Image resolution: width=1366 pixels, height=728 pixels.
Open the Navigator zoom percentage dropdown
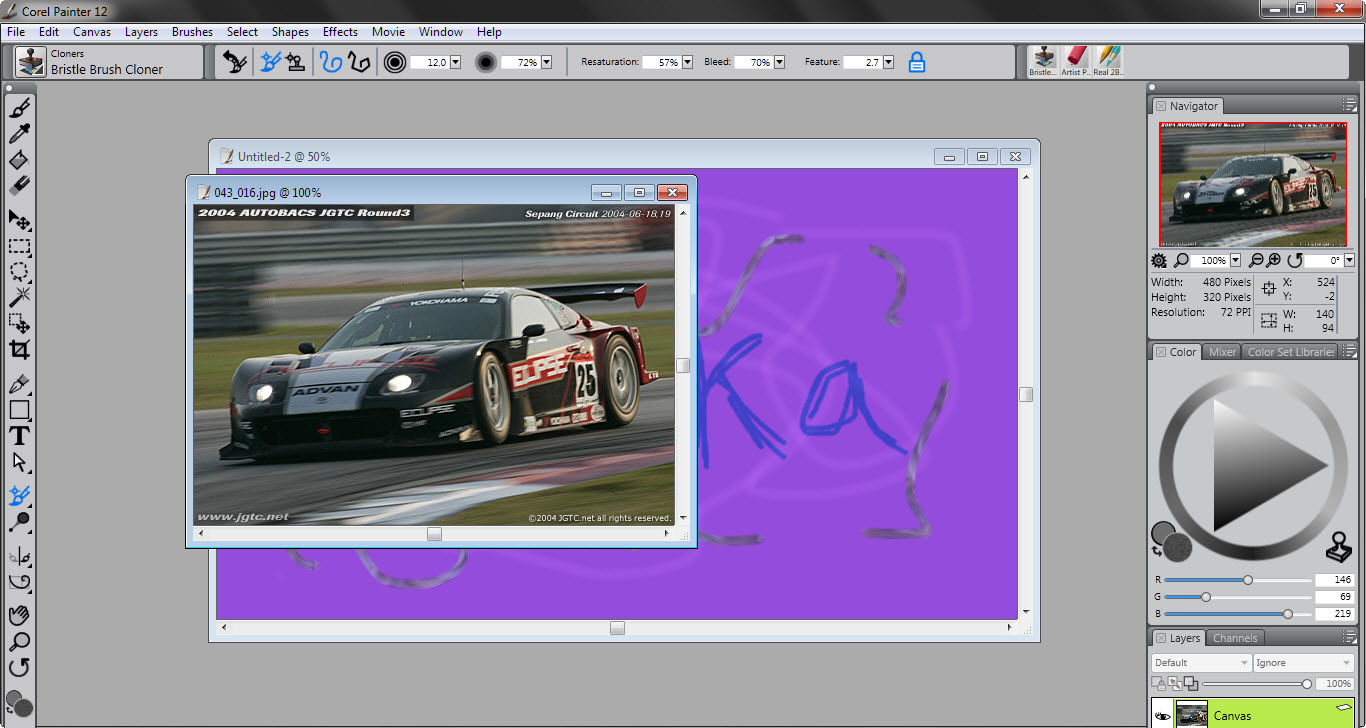[1235, 260]
